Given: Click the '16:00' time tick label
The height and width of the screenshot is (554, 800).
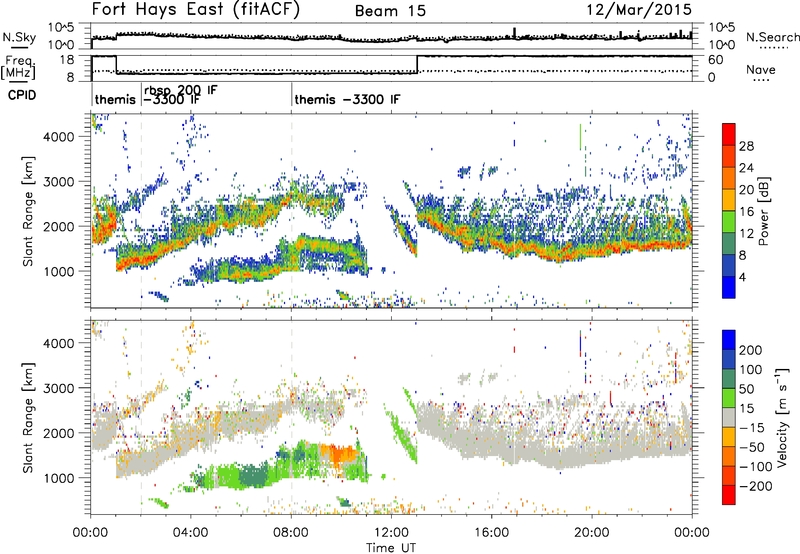Looking at the screenshot, I should pos(491,533).
